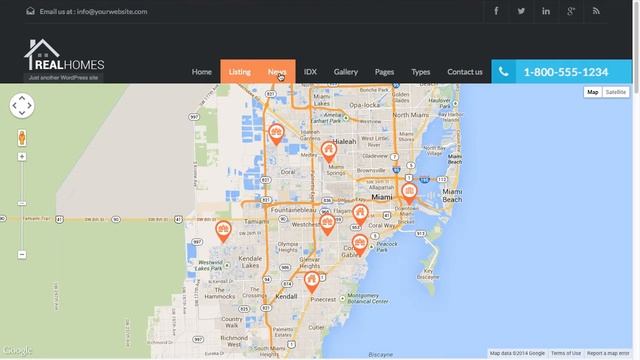The height and width of the screenshot is (360, 640).
Task: Zoom in with the plus button
Action: (x=22, y=157)
